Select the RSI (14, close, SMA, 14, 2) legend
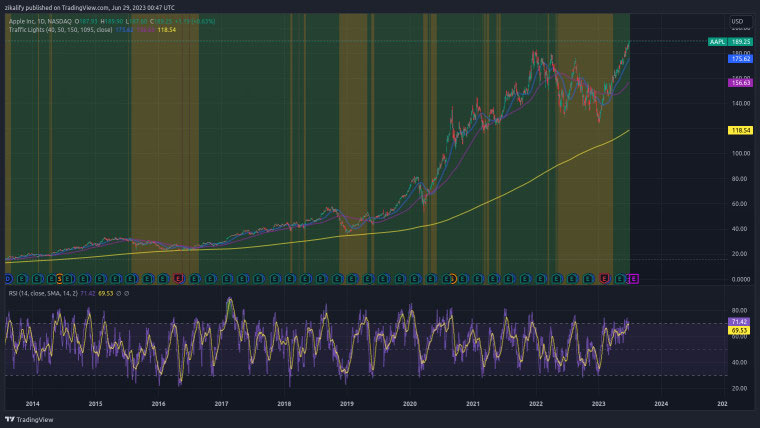The width and height of the screenshot is (760, 428). pyautogui.click(x=43, y=293)
